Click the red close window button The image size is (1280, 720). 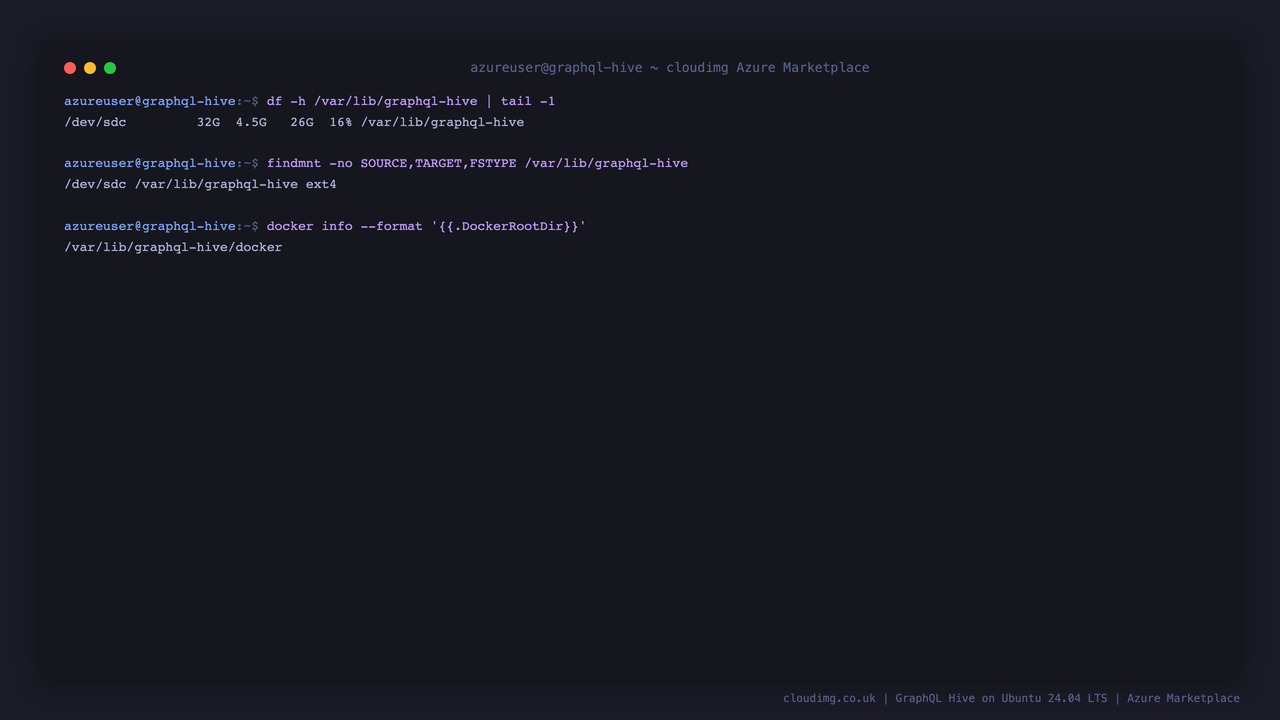point(70,68)
